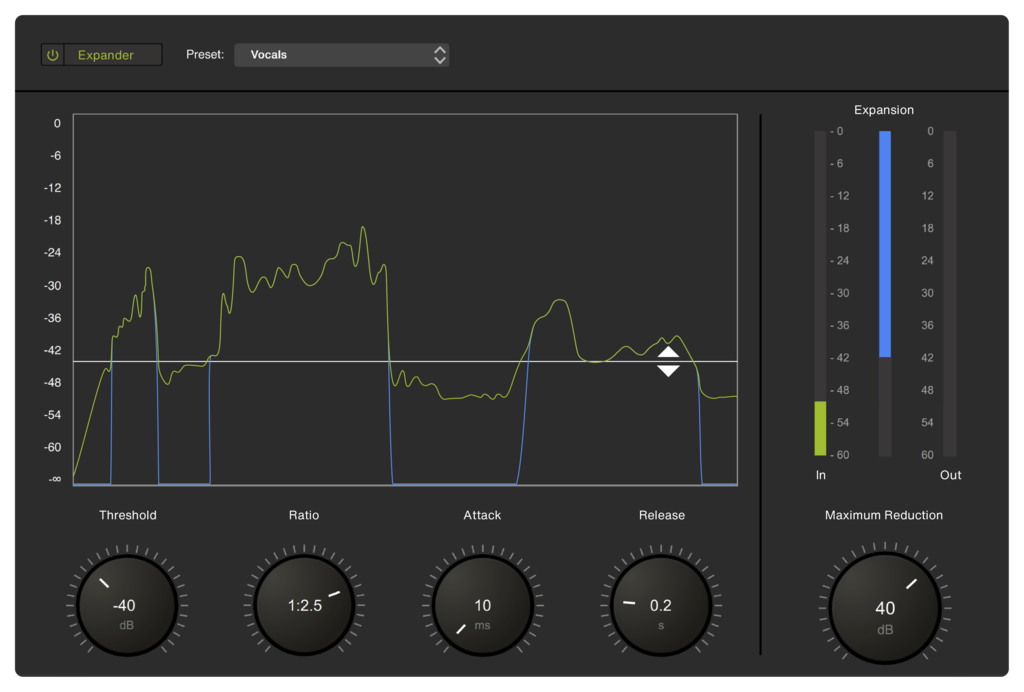Click the green In level meter
The width and height of the screenshot is (1024, 692).
[x=820, y=293]
